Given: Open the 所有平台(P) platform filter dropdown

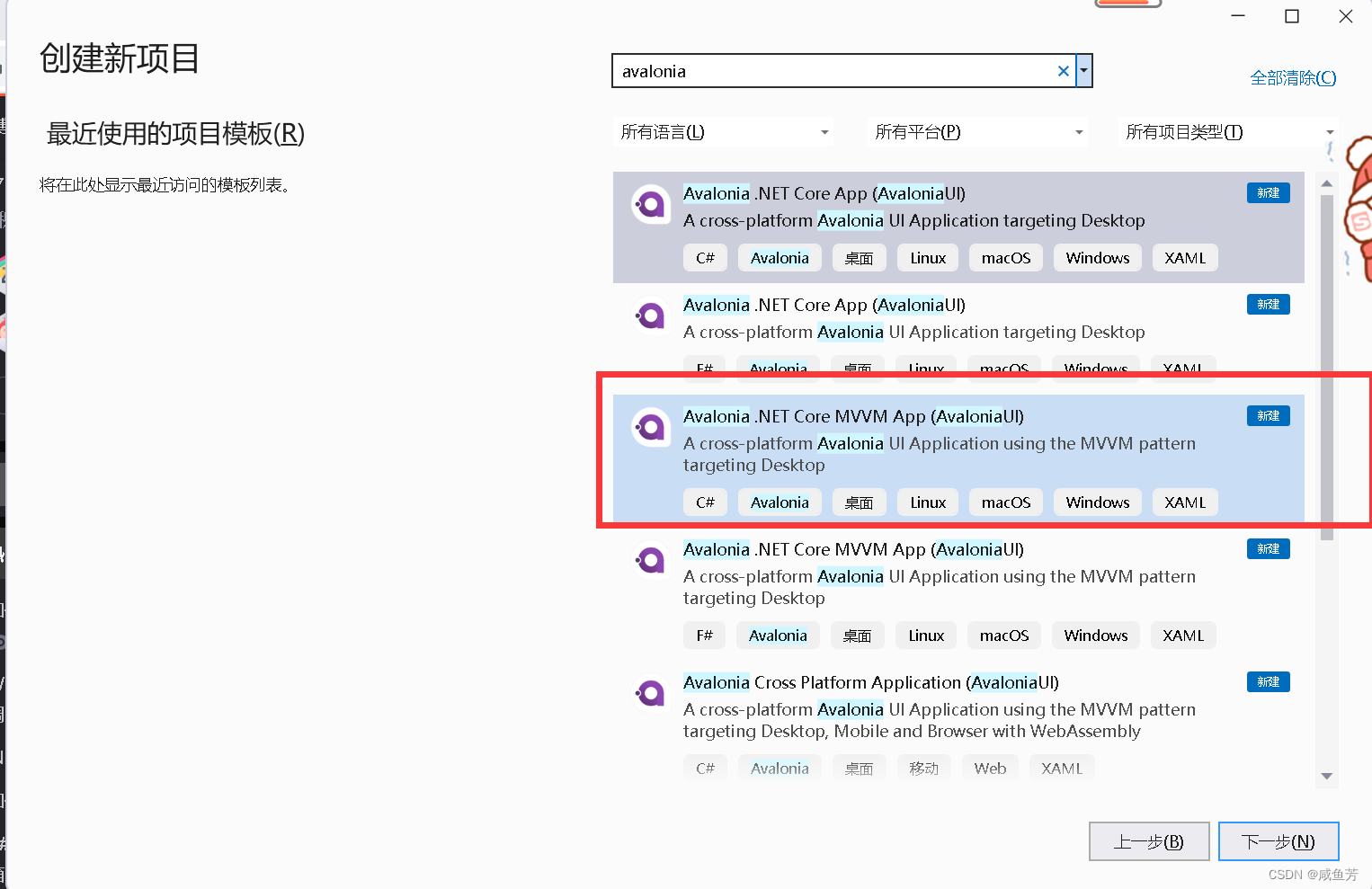Looking at the screenshot, I should [978, 132].
